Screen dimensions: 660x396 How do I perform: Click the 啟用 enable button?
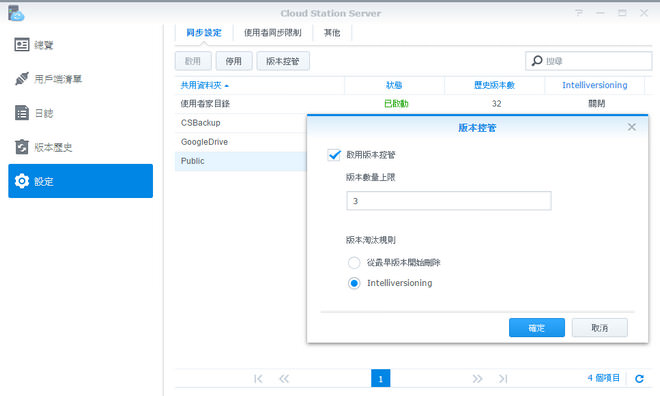tap(193, 61)
